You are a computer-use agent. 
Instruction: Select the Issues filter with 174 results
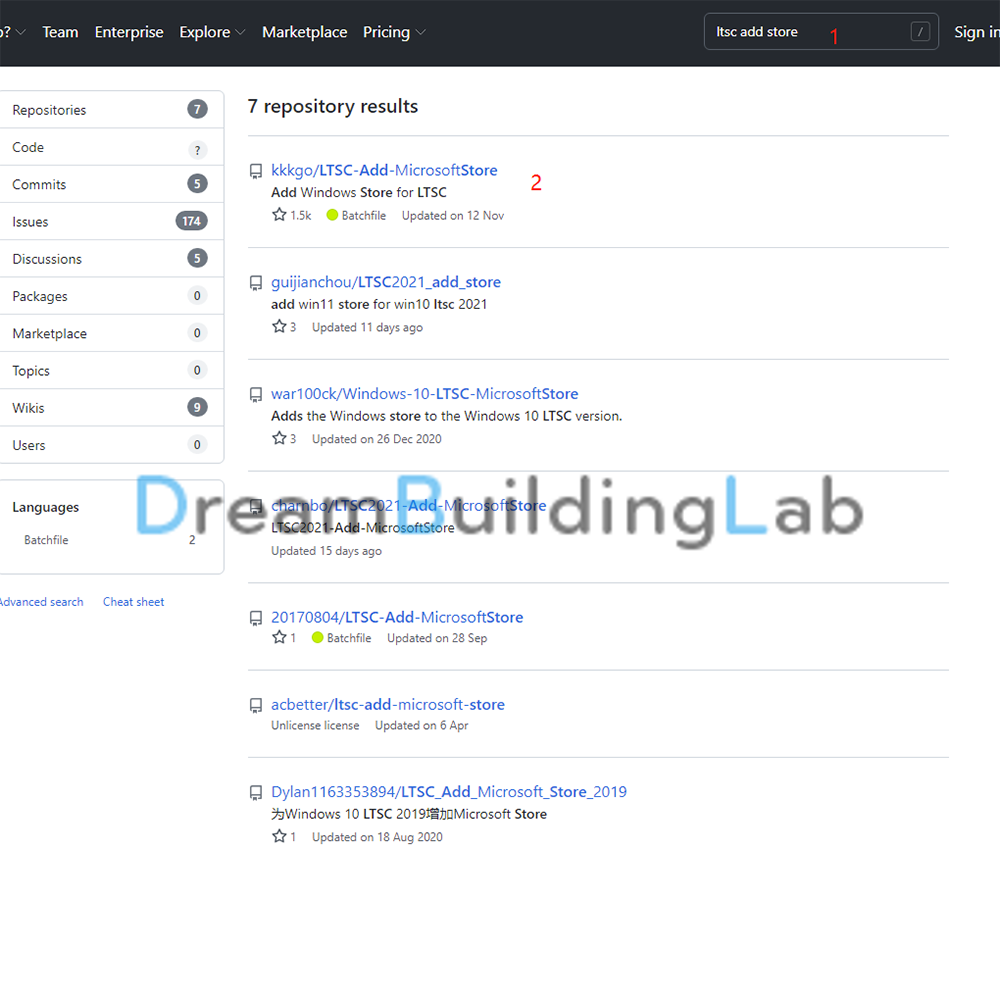click(x=112, y=222)
